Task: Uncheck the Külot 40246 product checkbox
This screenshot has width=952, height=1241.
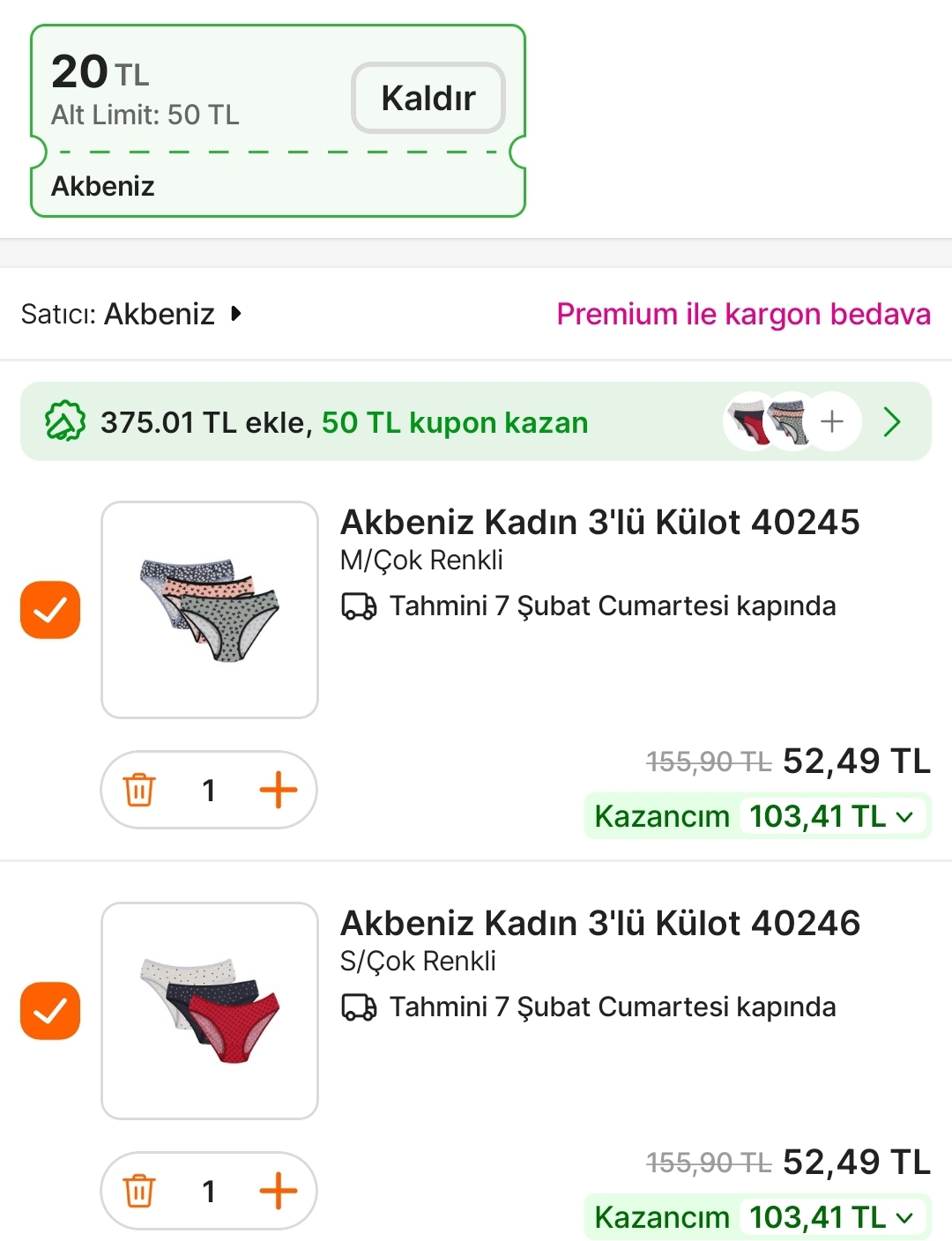Action: 50,1011
